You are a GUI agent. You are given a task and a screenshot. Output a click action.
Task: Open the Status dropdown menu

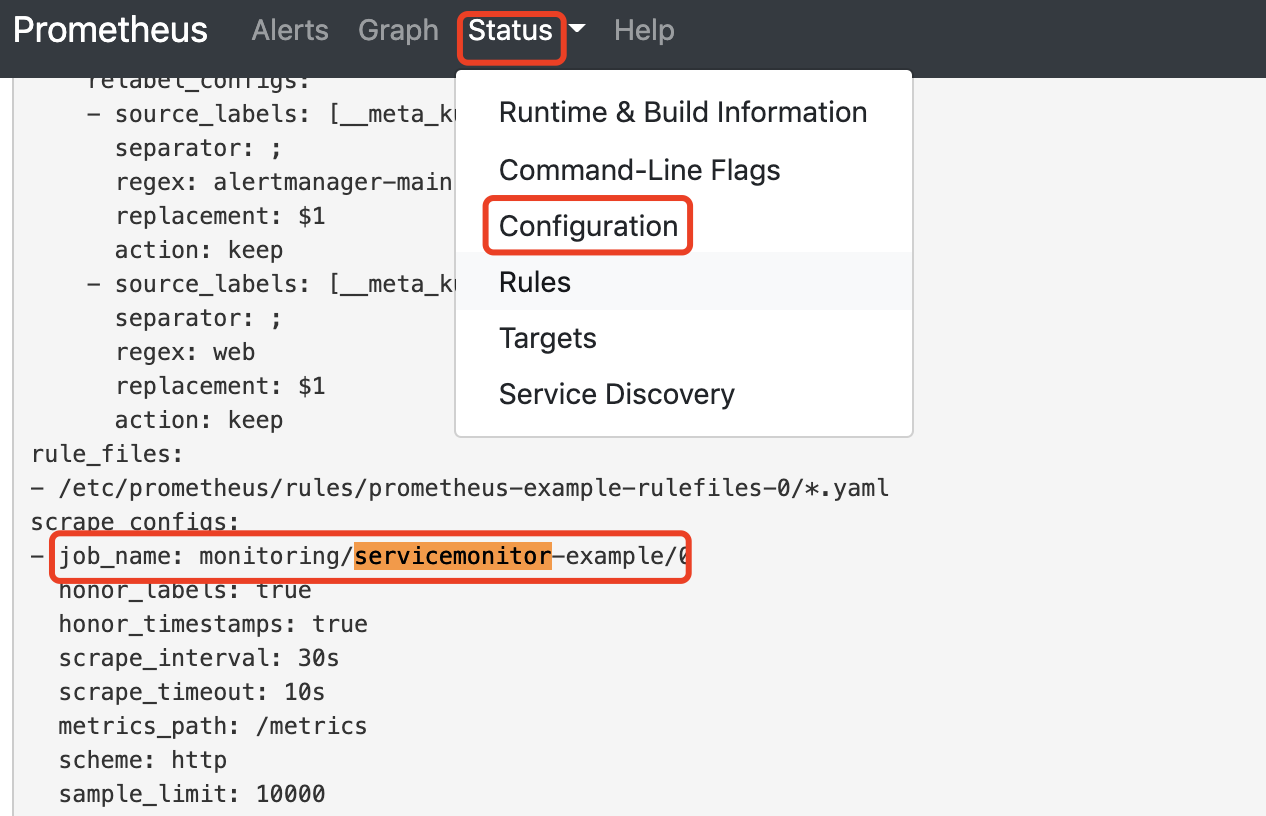pos(511,31)
